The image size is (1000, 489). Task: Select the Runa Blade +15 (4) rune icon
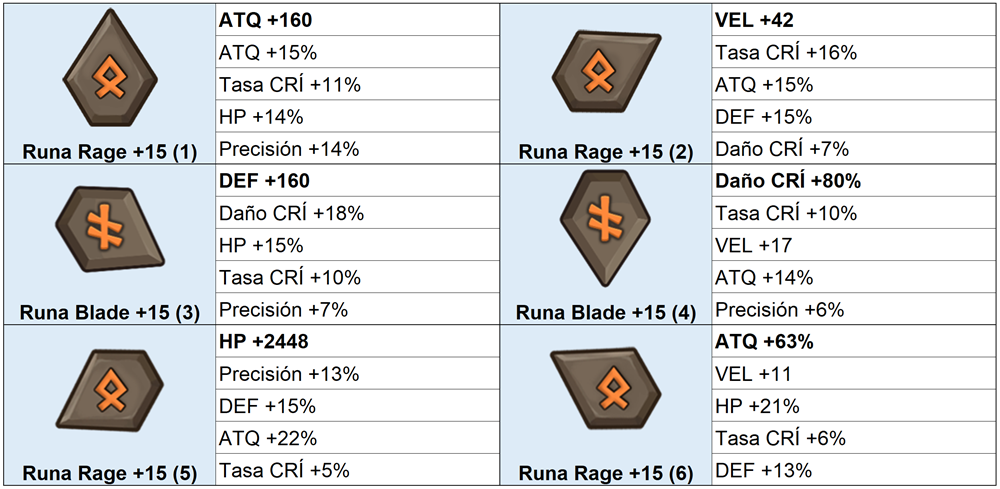click(607, 228)
